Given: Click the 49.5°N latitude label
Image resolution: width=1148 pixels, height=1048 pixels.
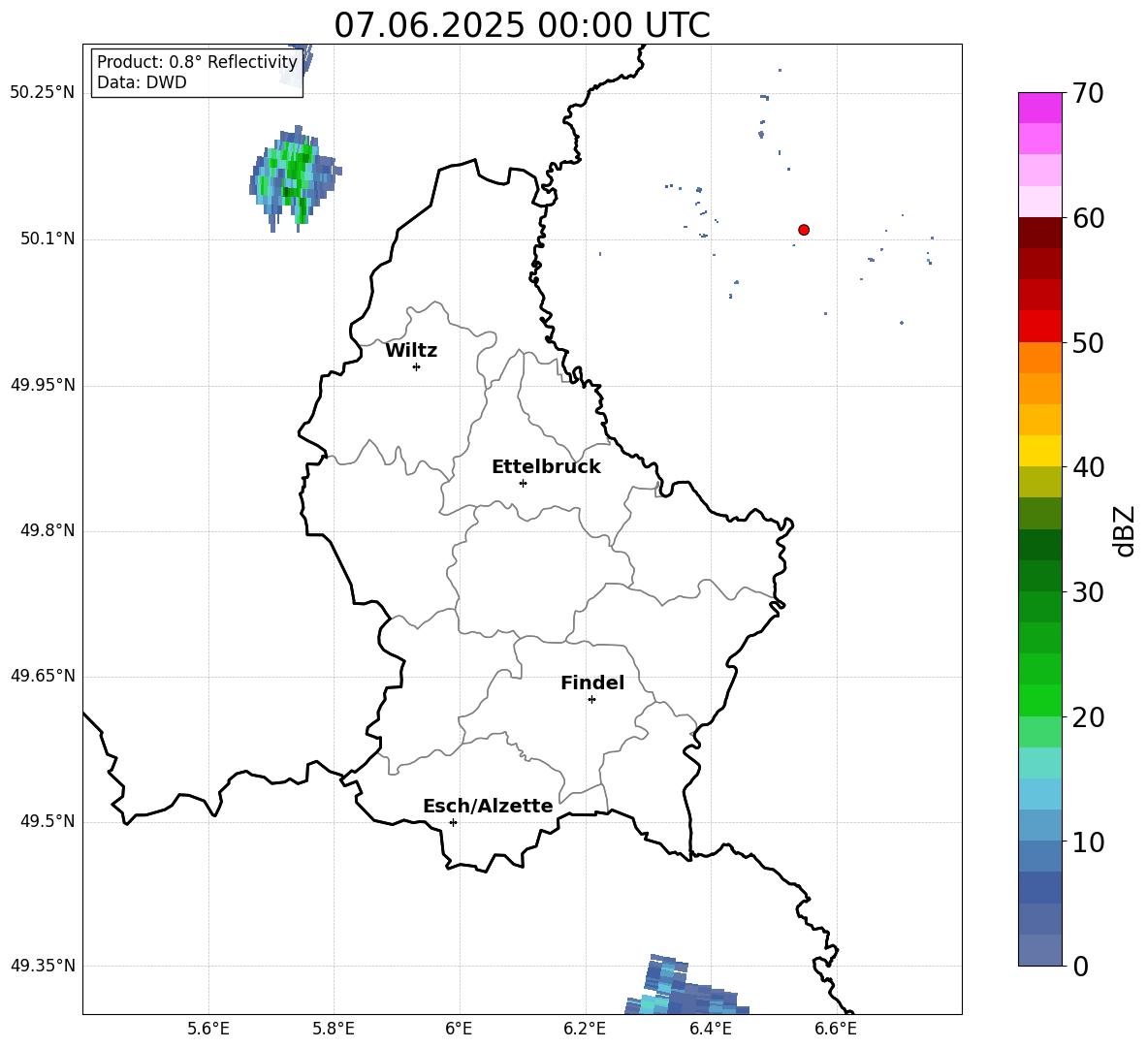Looking at the screenshot, I should coord(48,821).
